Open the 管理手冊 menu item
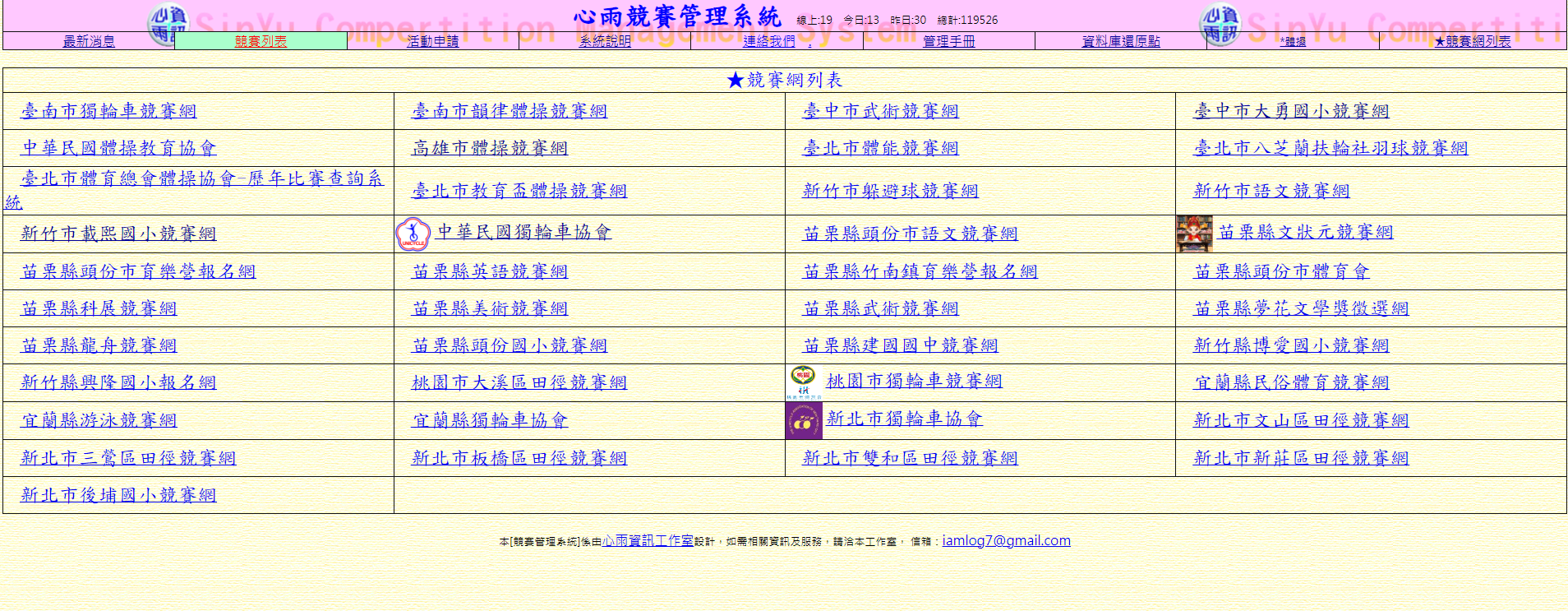This screenshot has height=611, width=1568. click(949, 41)
